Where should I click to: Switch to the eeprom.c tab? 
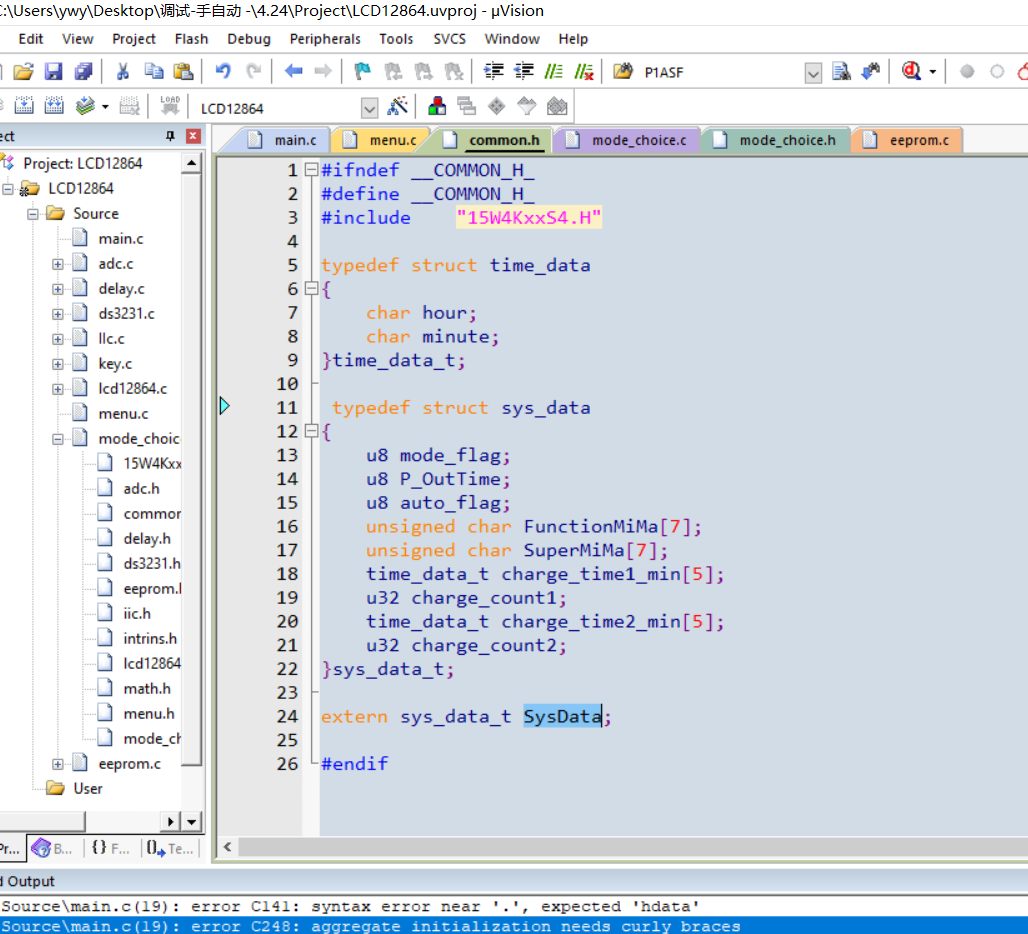pos(907,140)
